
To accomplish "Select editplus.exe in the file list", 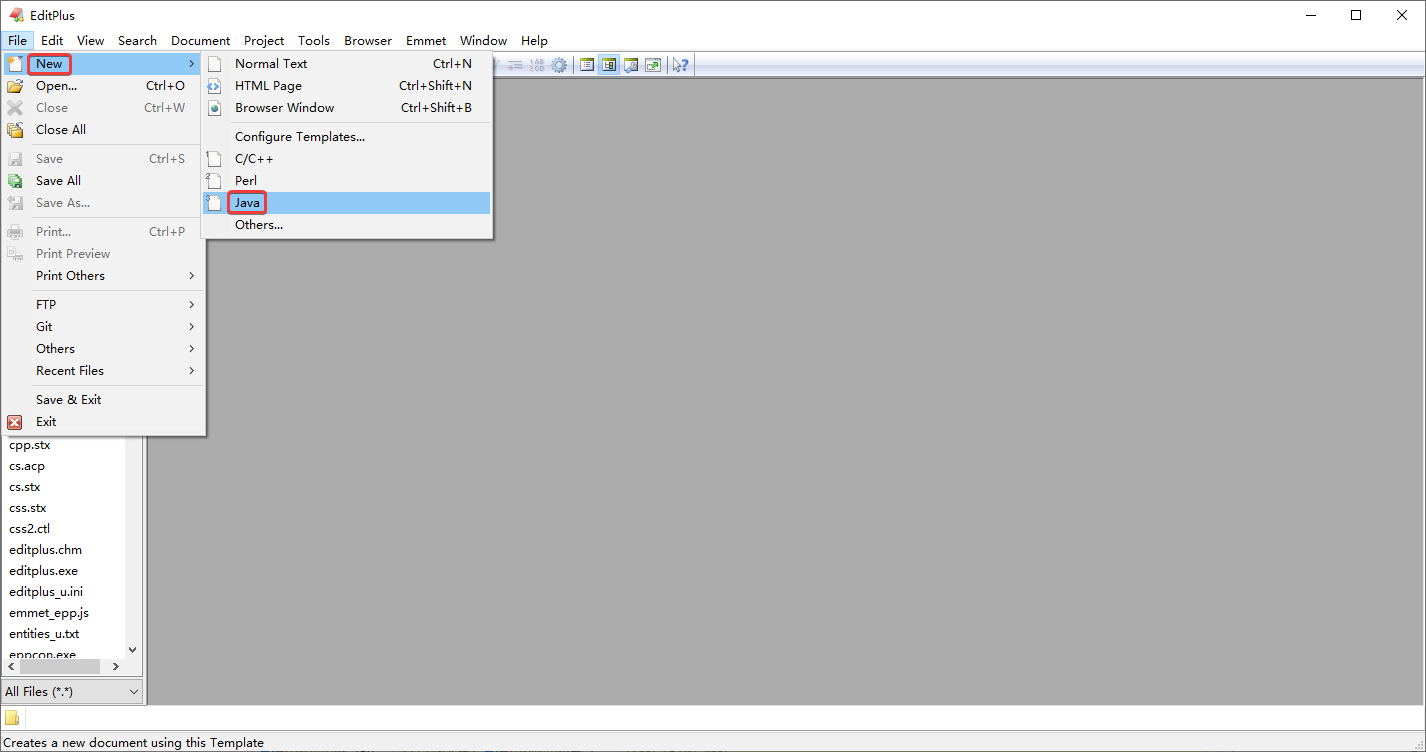I will pos(43,571).
